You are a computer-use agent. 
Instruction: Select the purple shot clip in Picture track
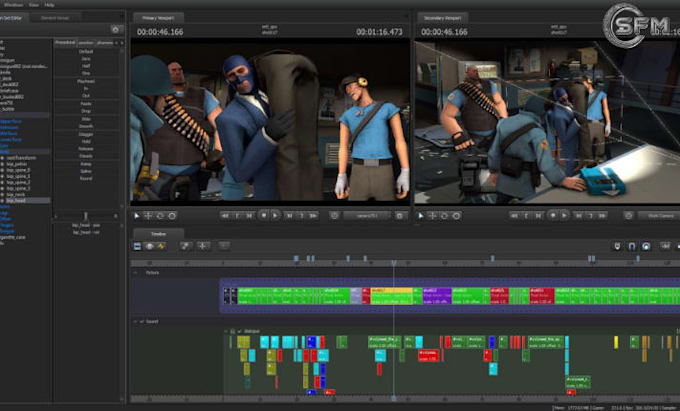coord(437,296)
